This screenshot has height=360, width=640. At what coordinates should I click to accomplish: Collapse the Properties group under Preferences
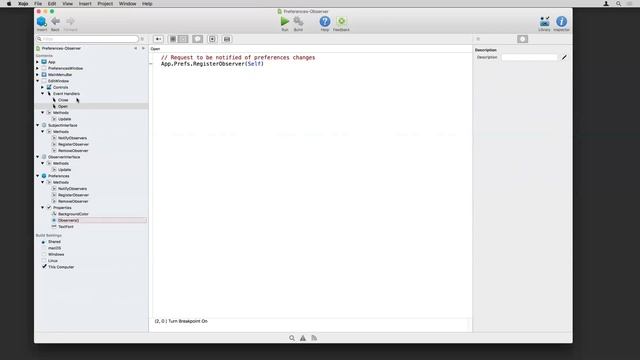(x=42, y=207)
